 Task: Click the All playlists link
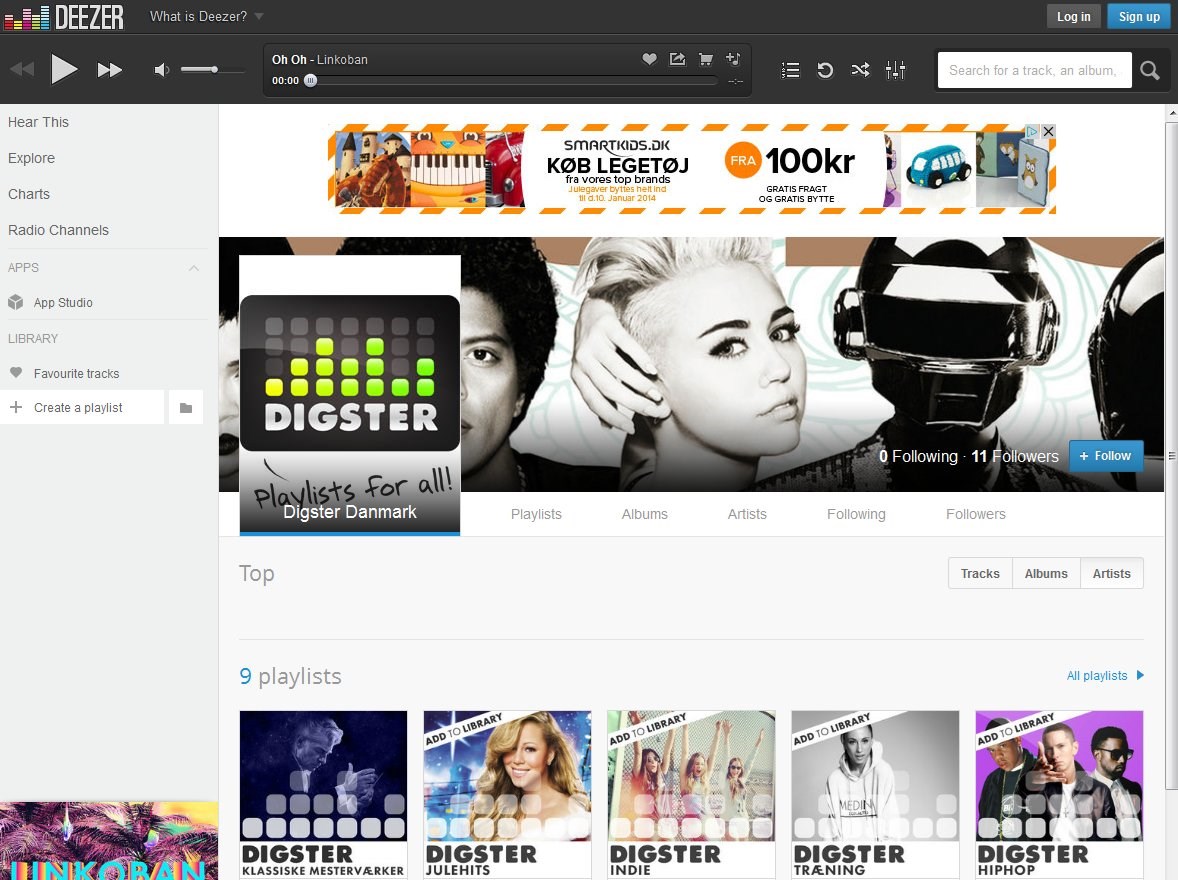(x=1105, y=676)
